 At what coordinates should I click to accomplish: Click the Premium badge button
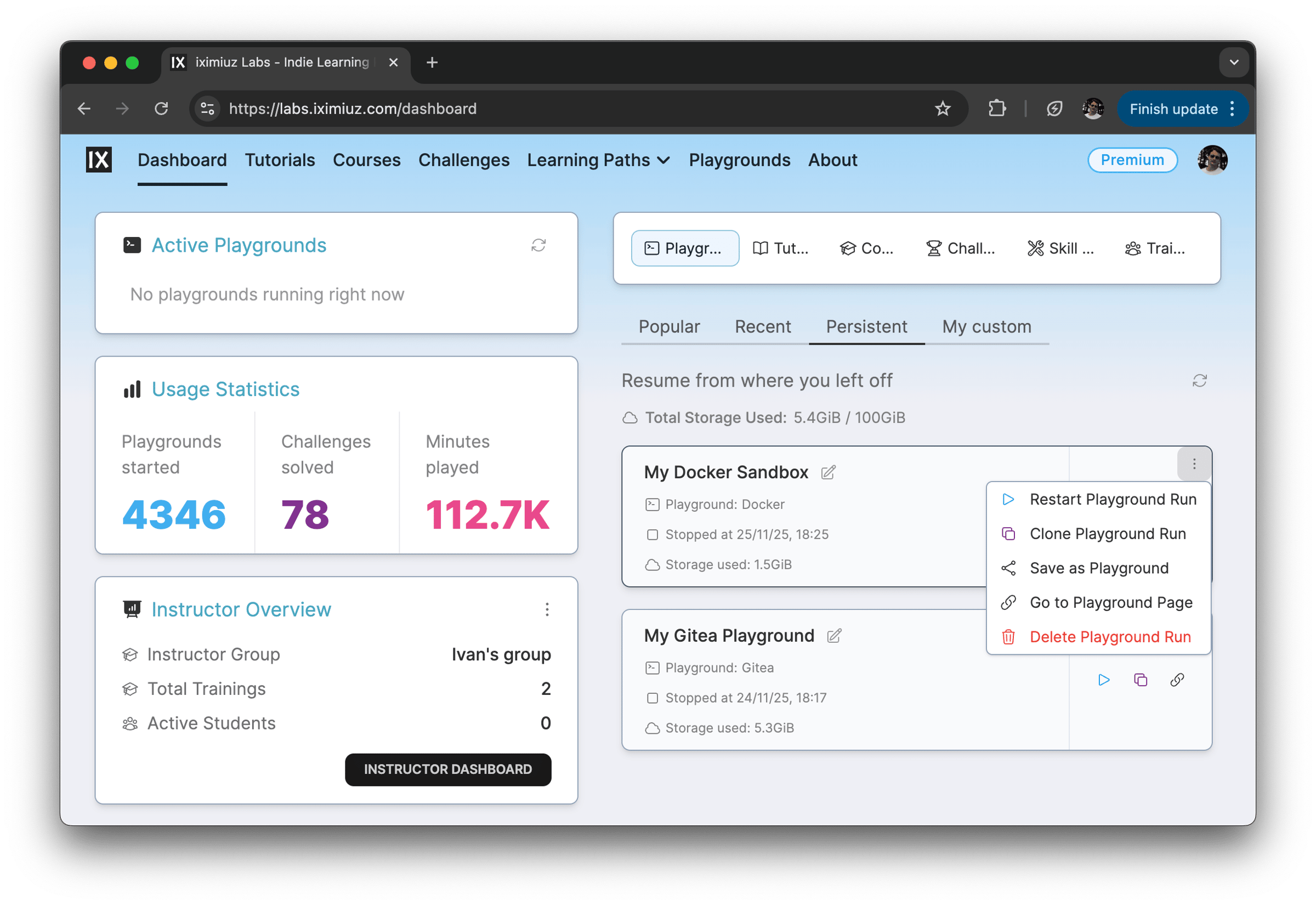click(x=1132, y=160)
